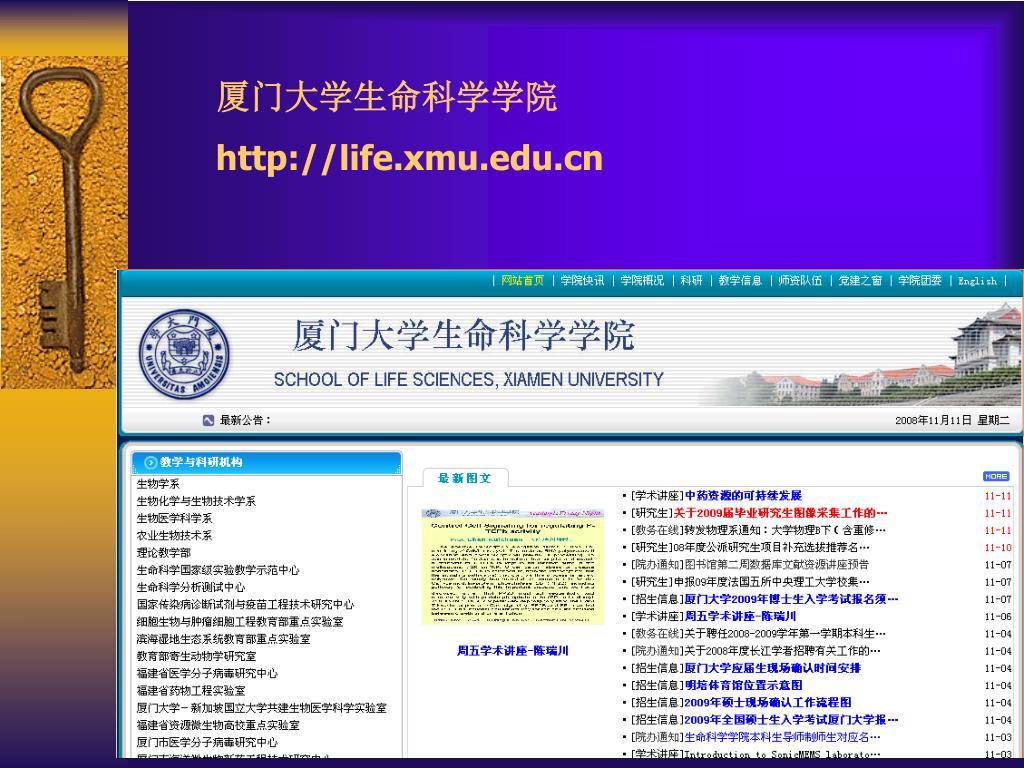Screen dimensions: 1024x768
Task: Open 厦门大学-新加坡国立大学共建生物医学科学实验室 link
Action: (x=261, y=708)
